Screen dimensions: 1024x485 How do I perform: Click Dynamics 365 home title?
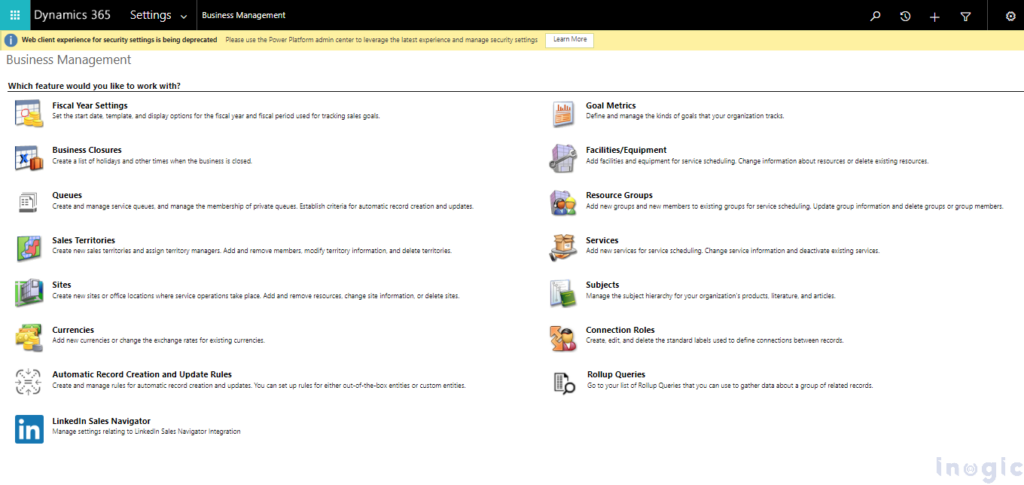pyautogui.click(x=74, y=16)
